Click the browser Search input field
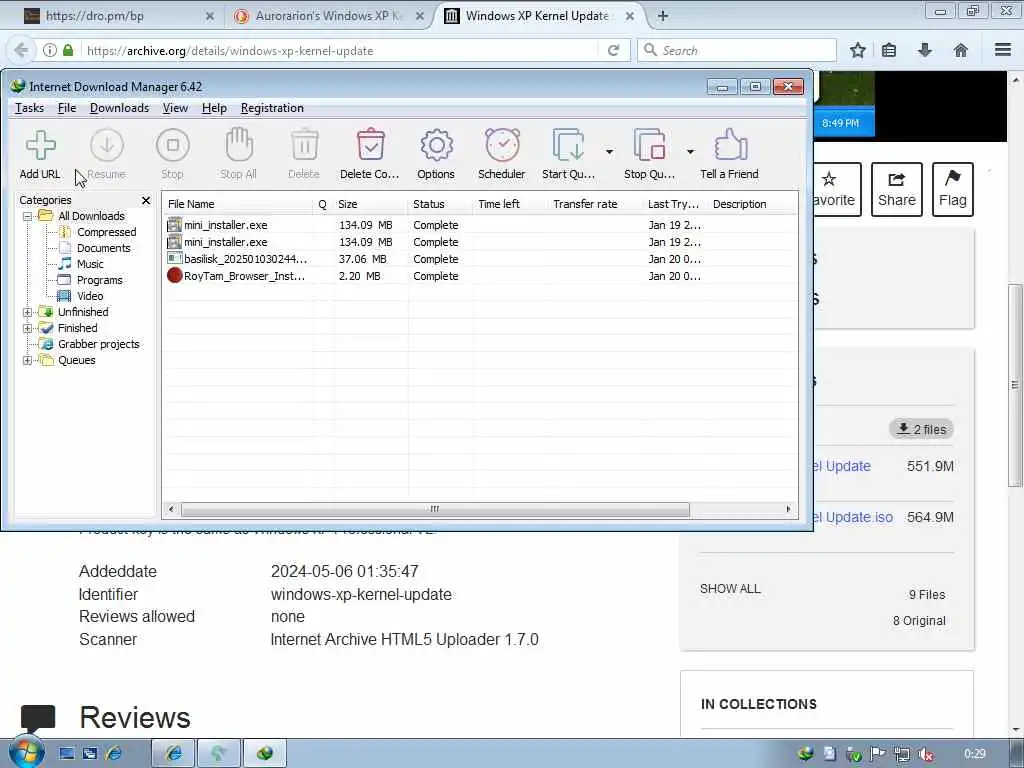1024x768 pixels. point(737,50)
